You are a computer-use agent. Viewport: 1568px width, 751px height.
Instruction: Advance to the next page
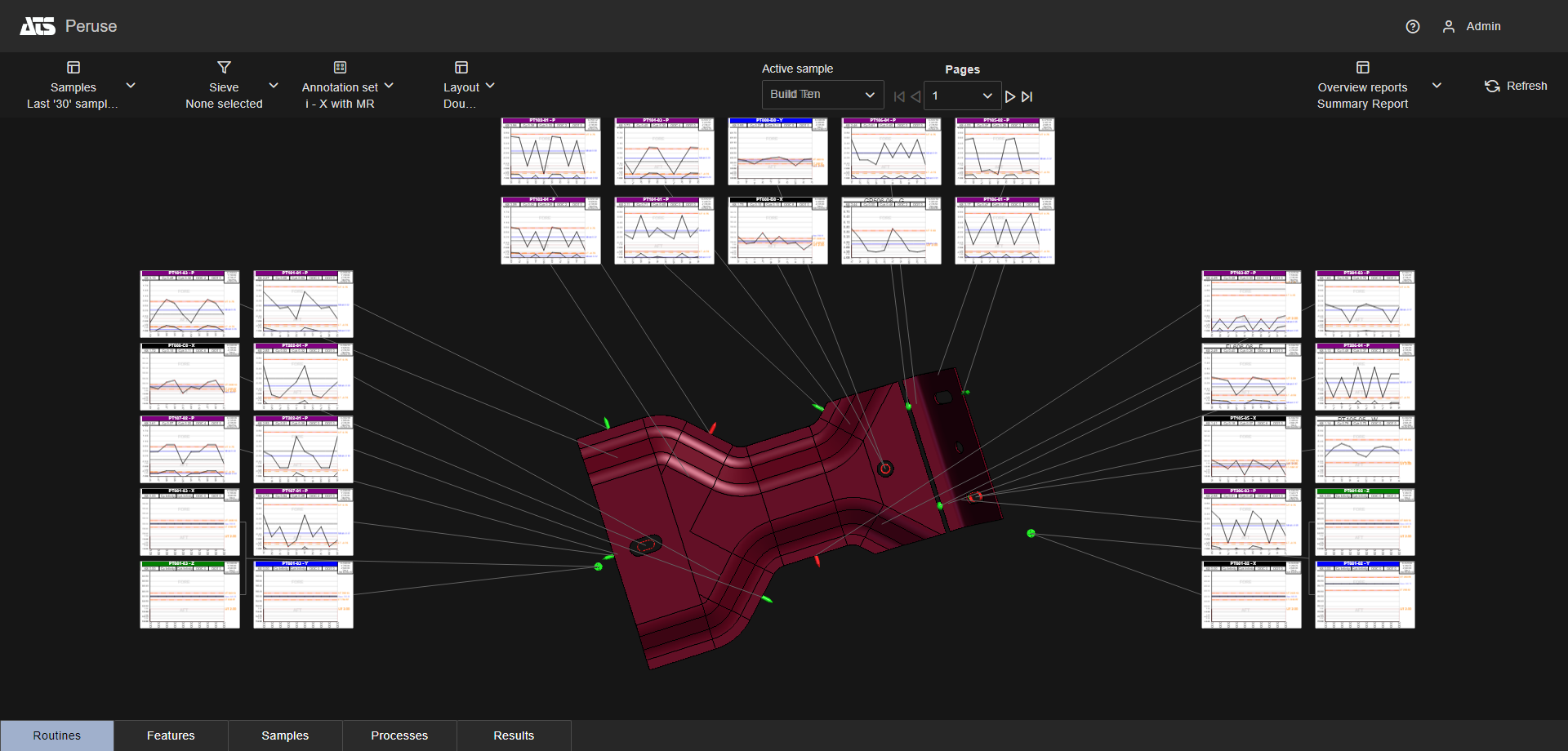[x=1010, y=96]
